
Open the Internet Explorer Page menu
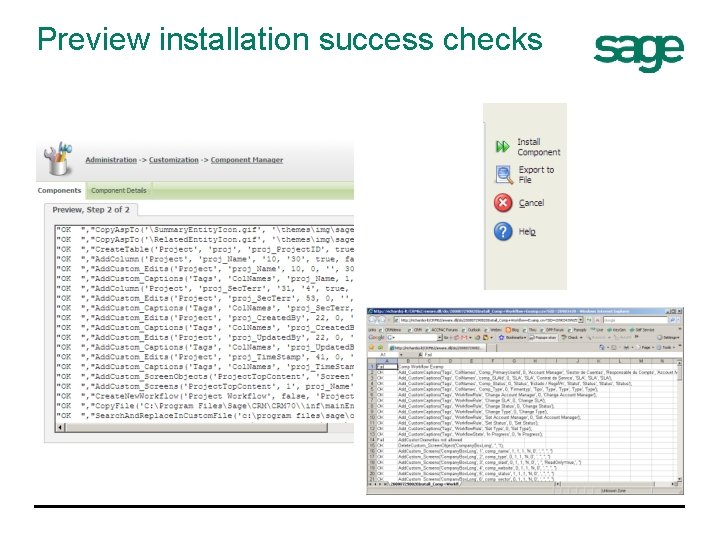coord(646,348)
